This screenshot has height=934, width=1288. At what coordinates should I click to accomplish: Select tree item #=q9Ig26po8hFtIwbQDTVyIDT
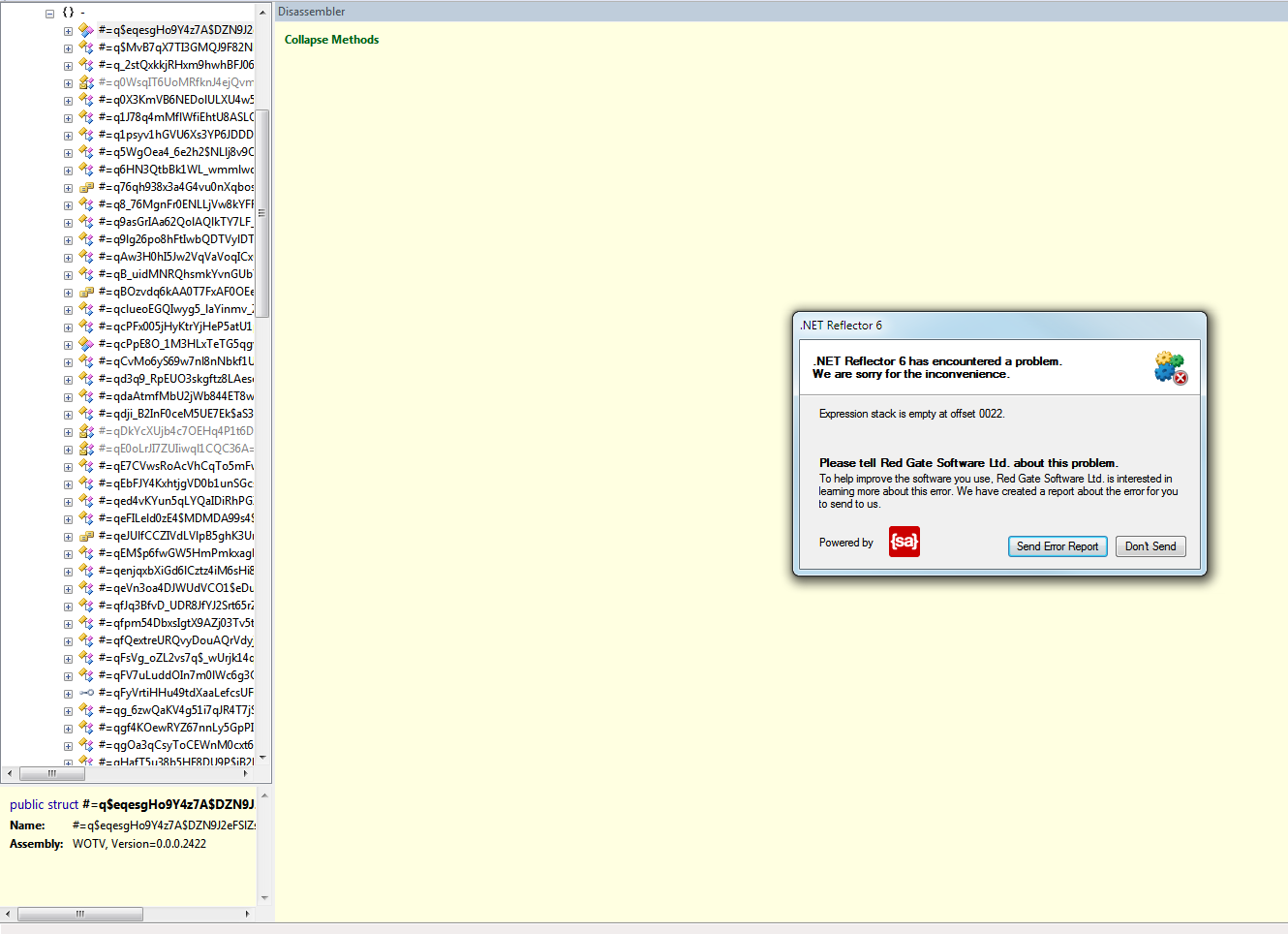point(175,239)
